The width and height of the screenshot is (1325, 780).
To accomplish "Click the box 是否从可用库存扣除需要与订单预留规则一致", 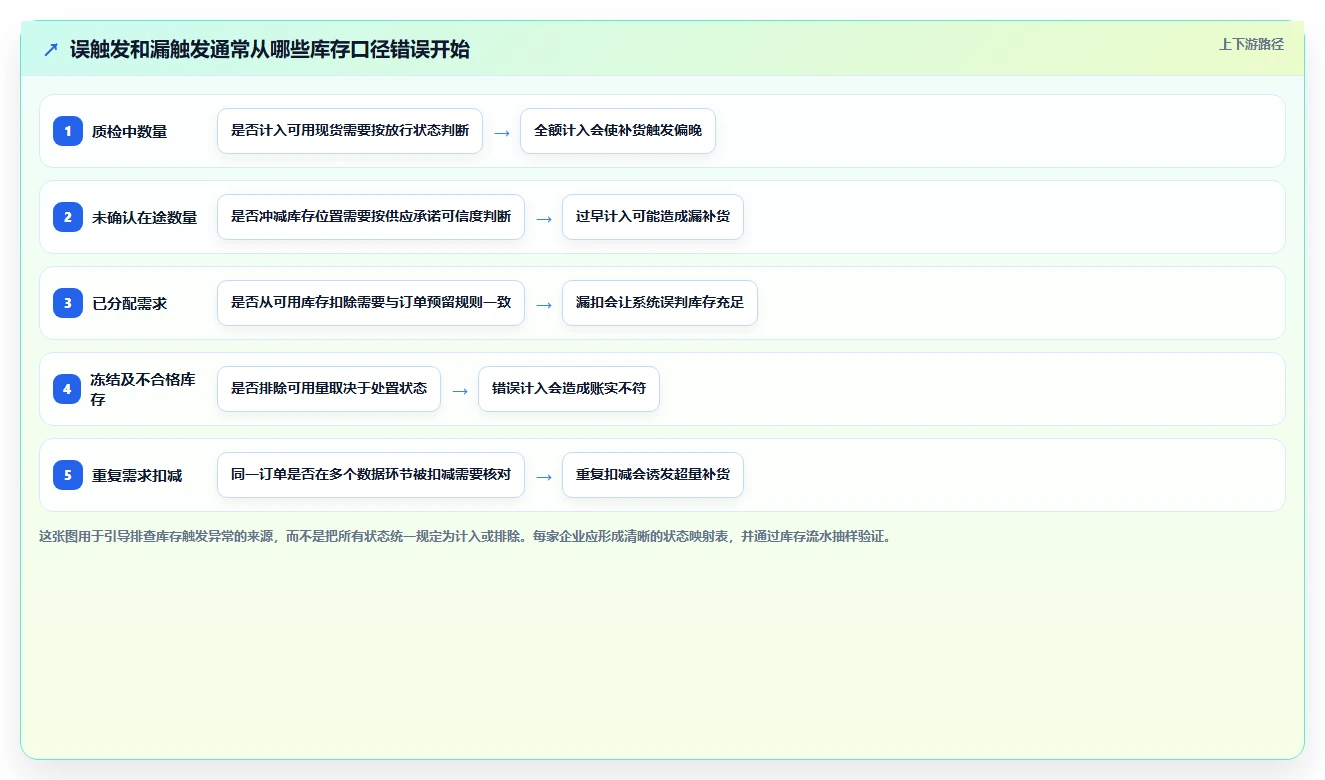I will [x=371, y=303].
